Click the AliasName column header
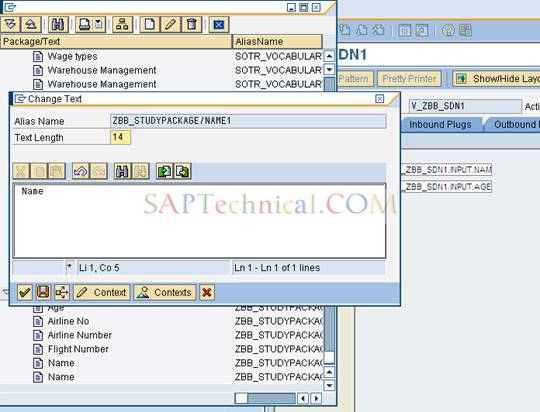Image resolution: width=540 pixels, height=412 pixels. click(x=277, y=42)
